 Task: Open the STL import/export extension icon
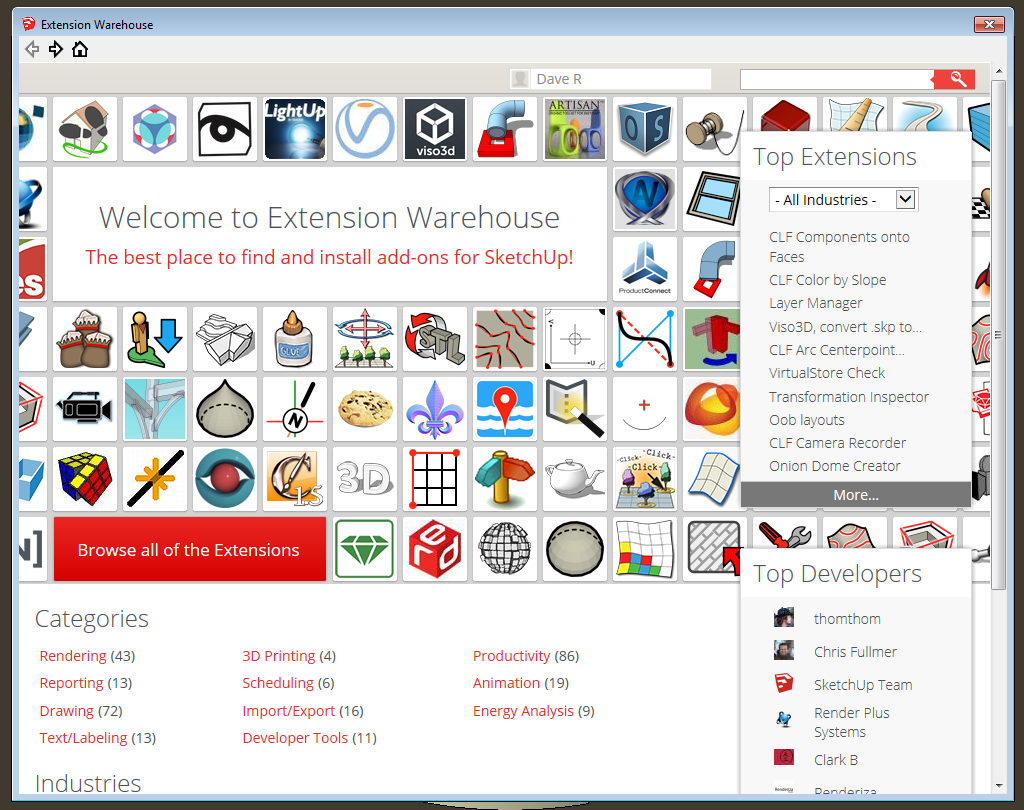point(435,339)
